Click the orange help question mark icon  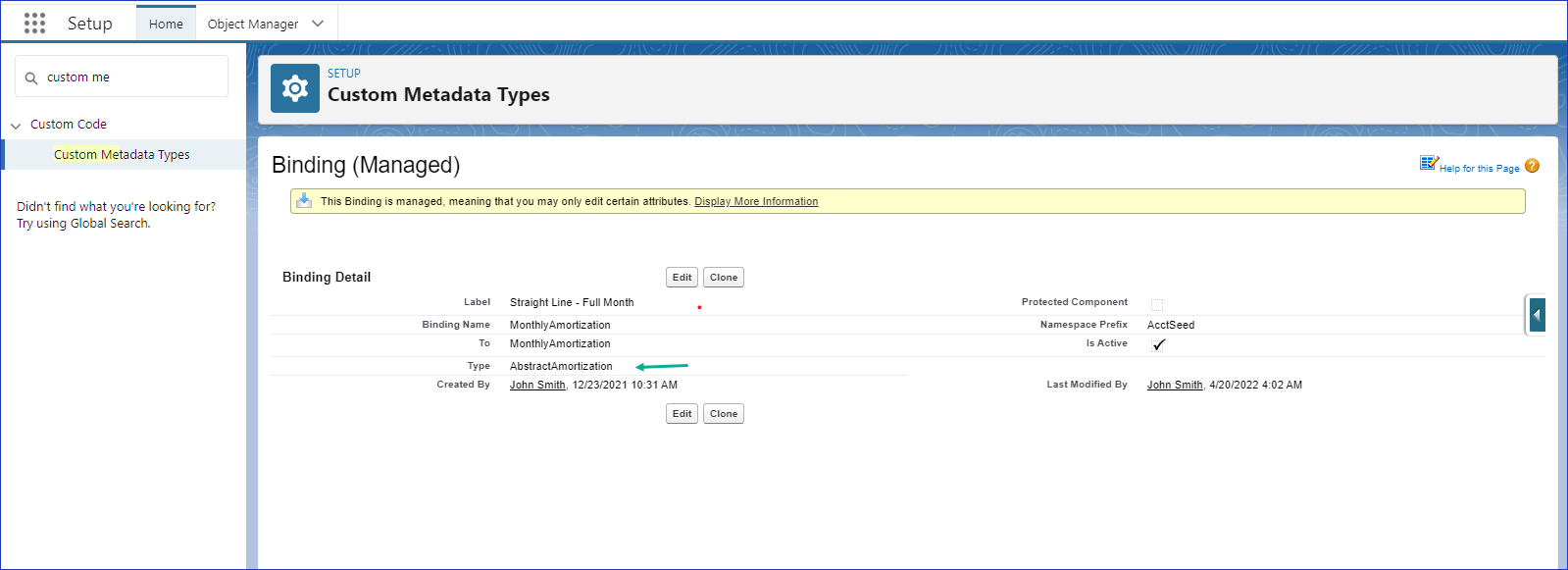[x=1532, y=167]
